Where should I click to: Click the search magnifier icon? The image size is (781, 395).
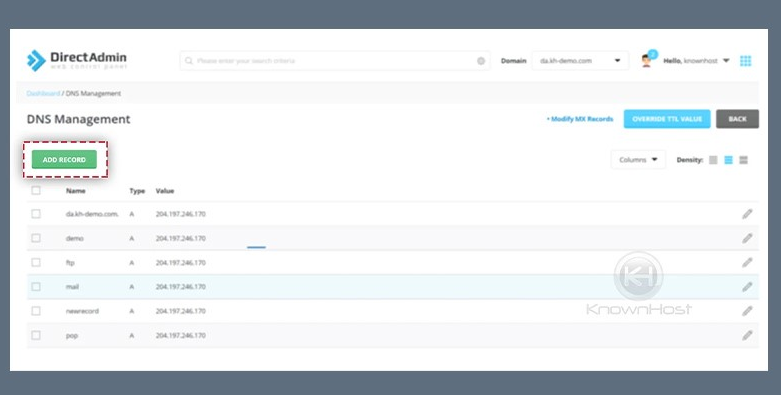(189, 61)
